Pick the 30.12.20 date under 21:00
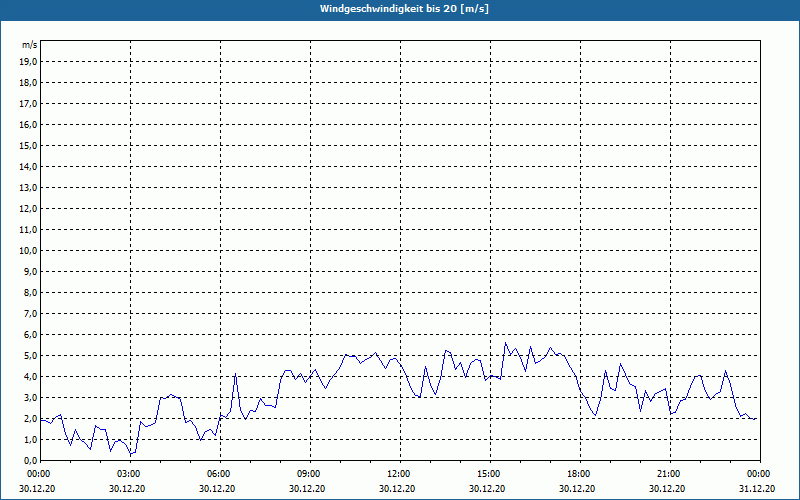The image size is (800, 500). (667, 488)
